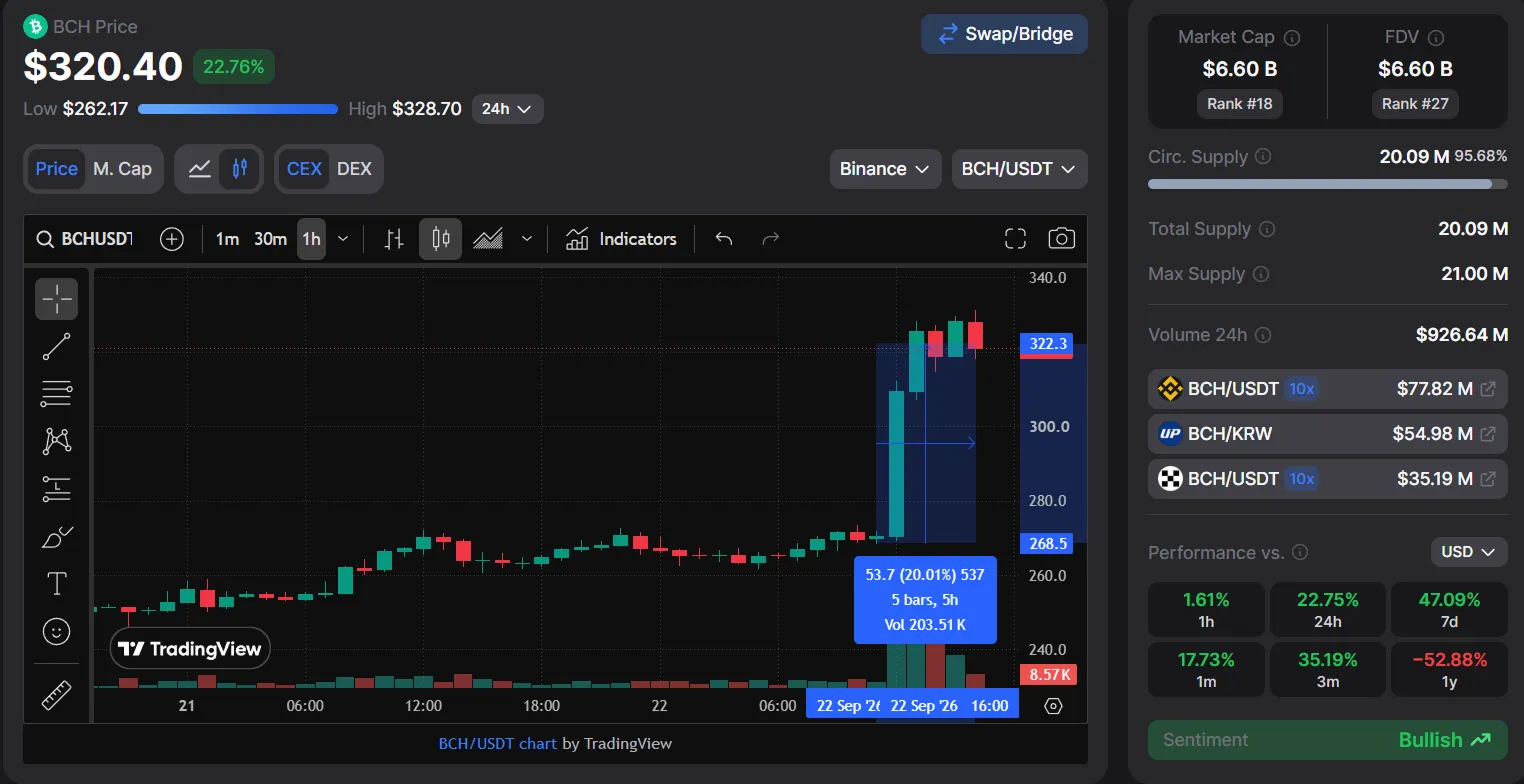
Task: Click the BCHUSDT symbol search field
Action: [x=85, y=239]
